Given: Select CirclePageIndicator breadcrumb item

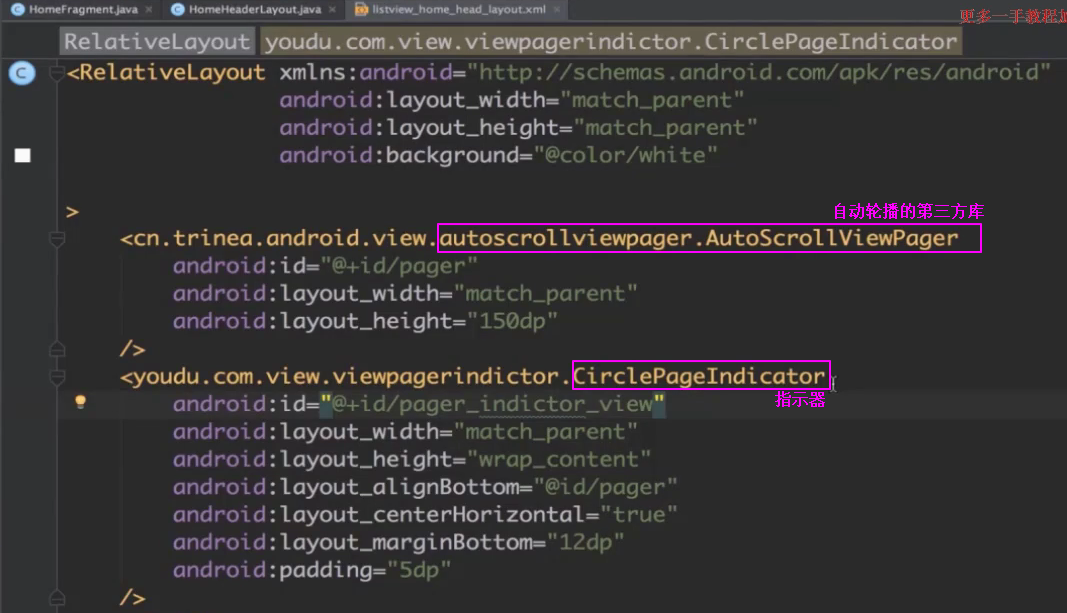Looking at the screenshot, I should coord(610,42).
